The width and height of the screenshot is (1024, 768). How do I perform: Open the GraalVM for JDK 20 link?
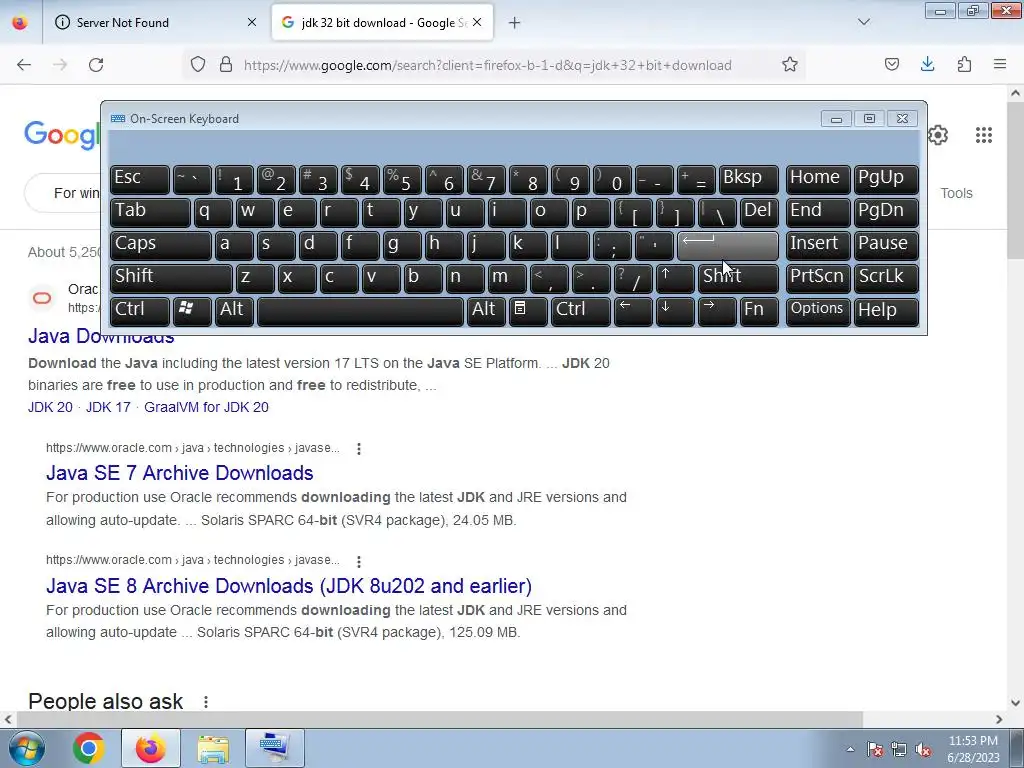(x=206, y=407)
